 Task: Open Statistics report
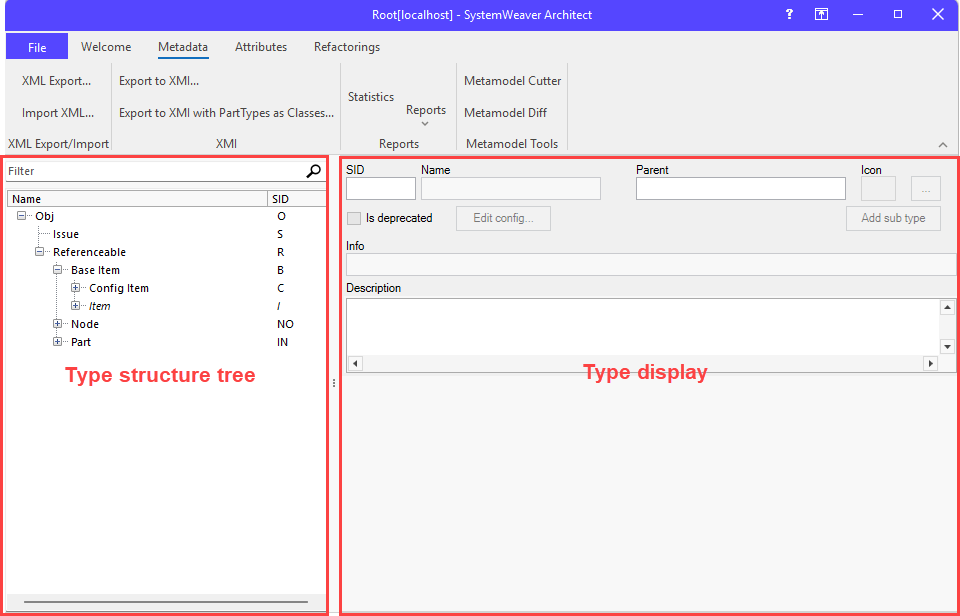(371, 97)
